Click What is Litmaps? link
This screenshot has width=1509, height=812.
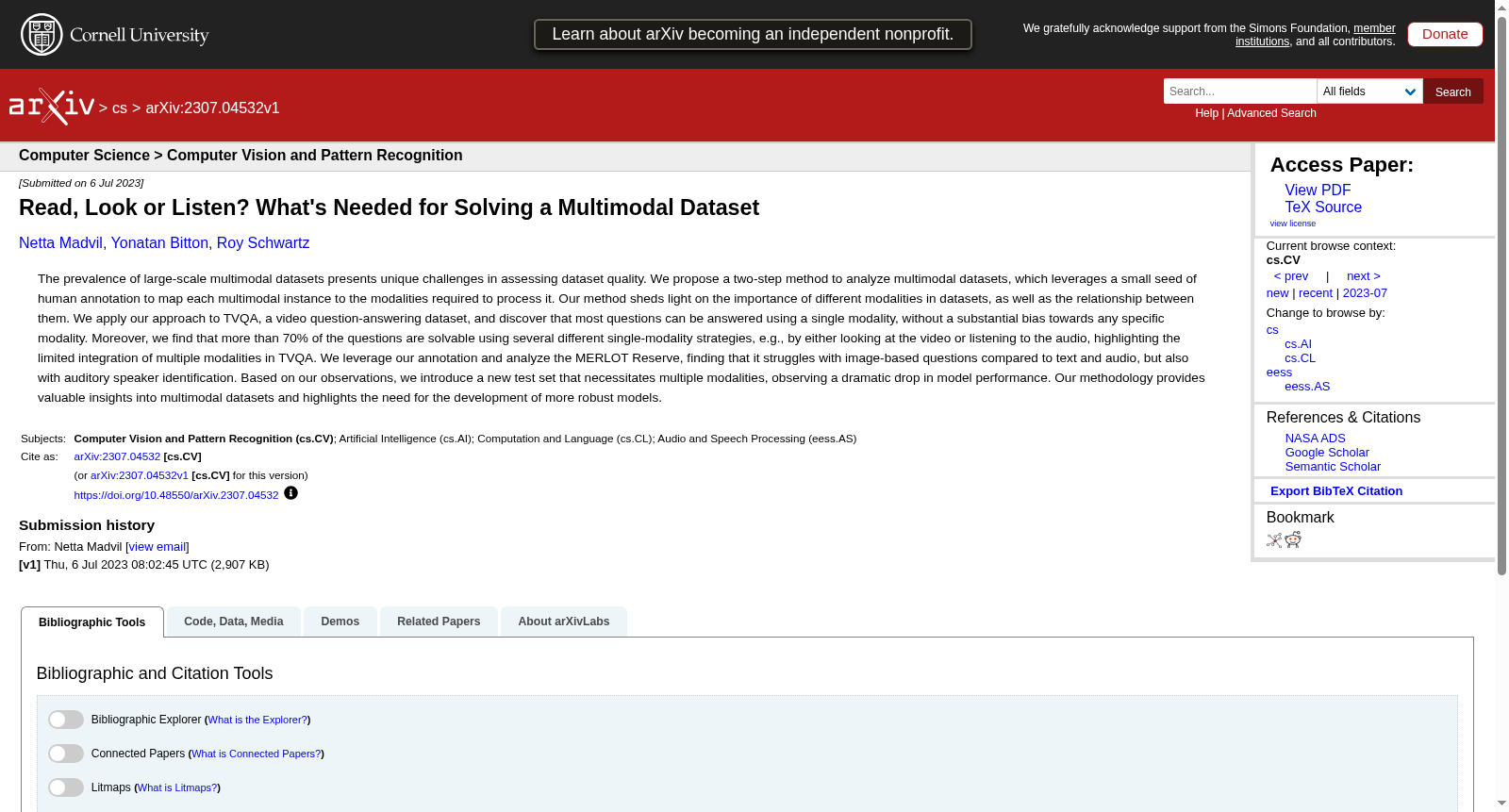tap(177, 787)
